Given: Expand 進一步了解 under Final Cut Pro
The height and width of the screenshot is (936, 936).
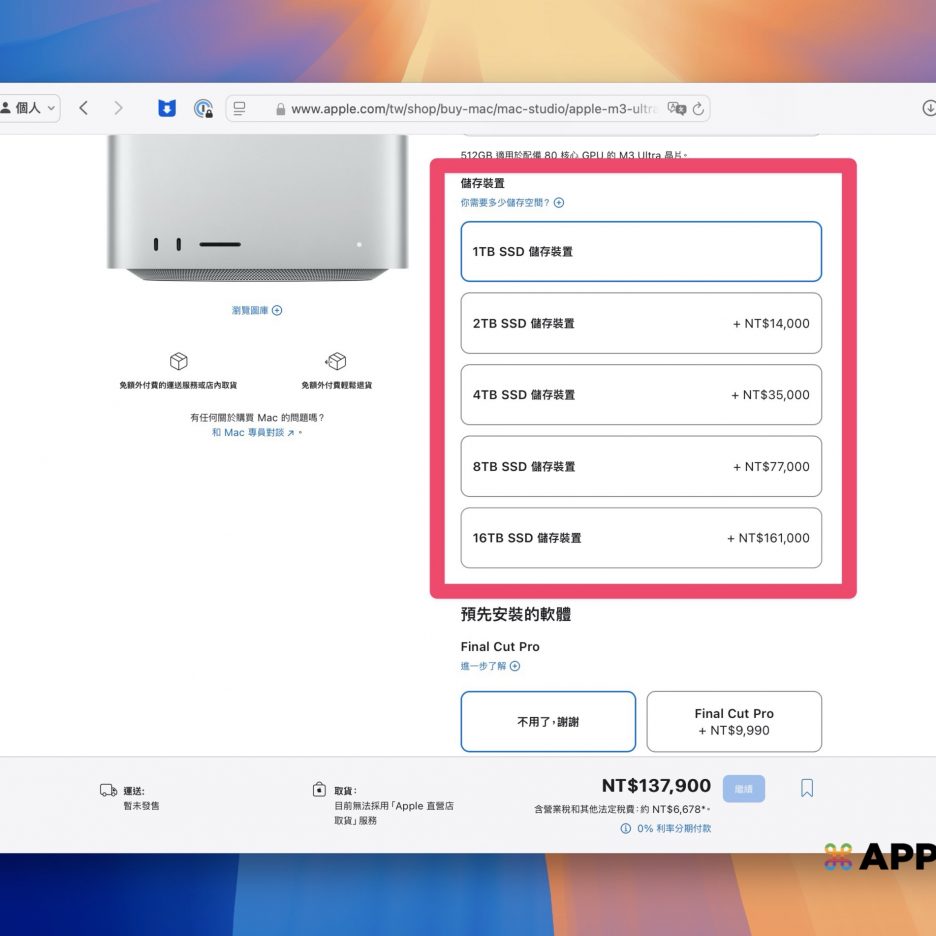Looking at the screenshot, I should [490, 666].
